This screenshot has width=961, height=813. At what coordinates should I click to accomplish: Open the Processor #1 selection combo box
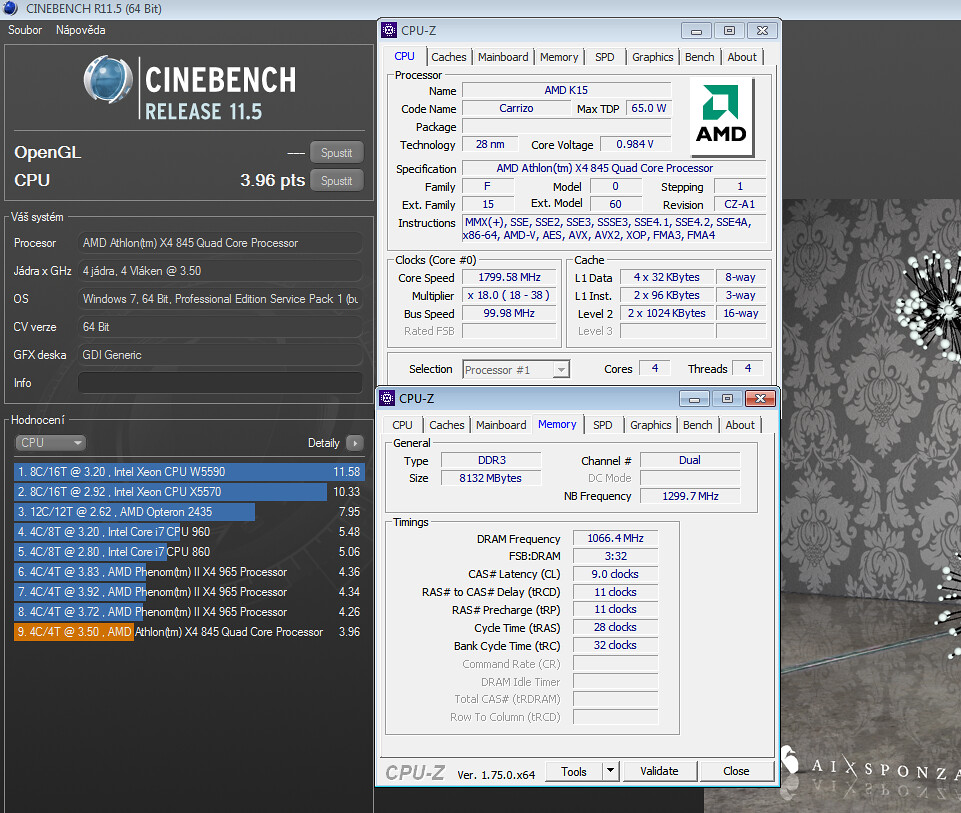point(516,369)
